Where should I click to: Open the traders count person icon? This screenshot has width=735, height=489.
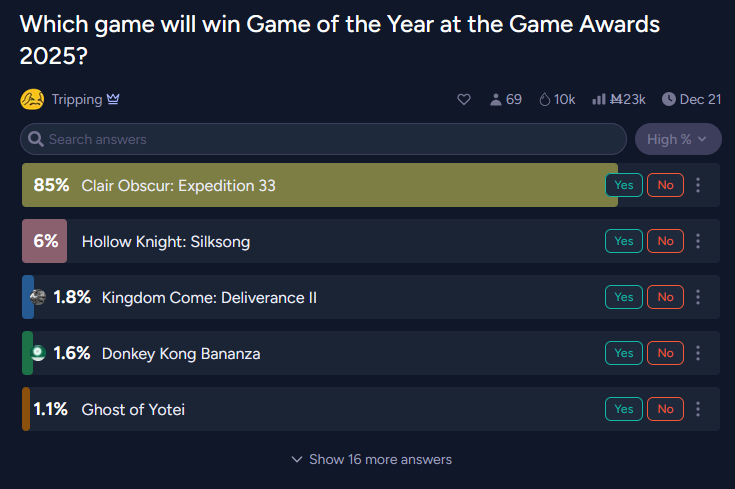coord(495,99)
